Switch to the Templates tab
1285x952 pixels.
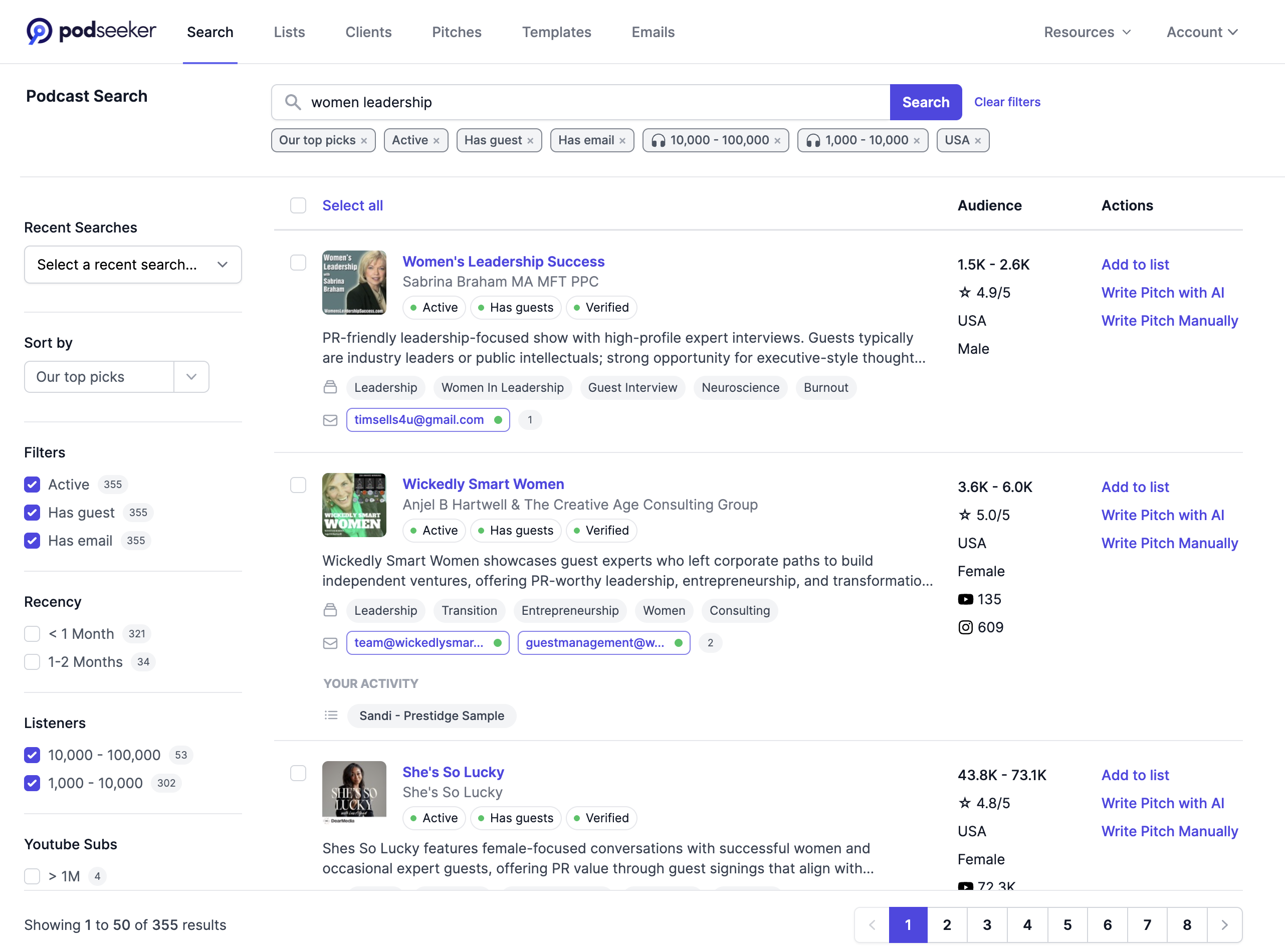556,32
